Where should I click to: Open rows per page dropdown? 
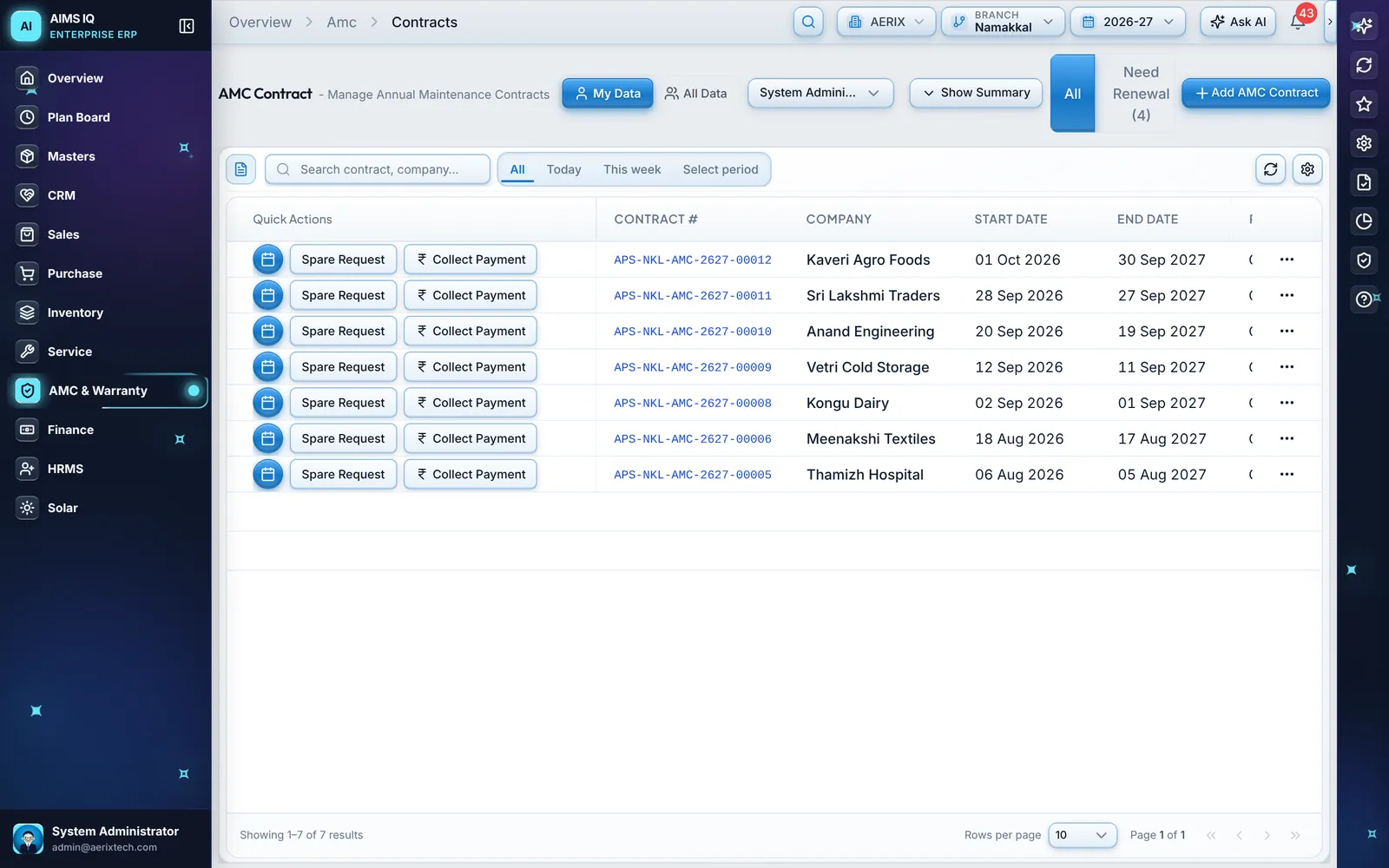tap(1083, 835)
